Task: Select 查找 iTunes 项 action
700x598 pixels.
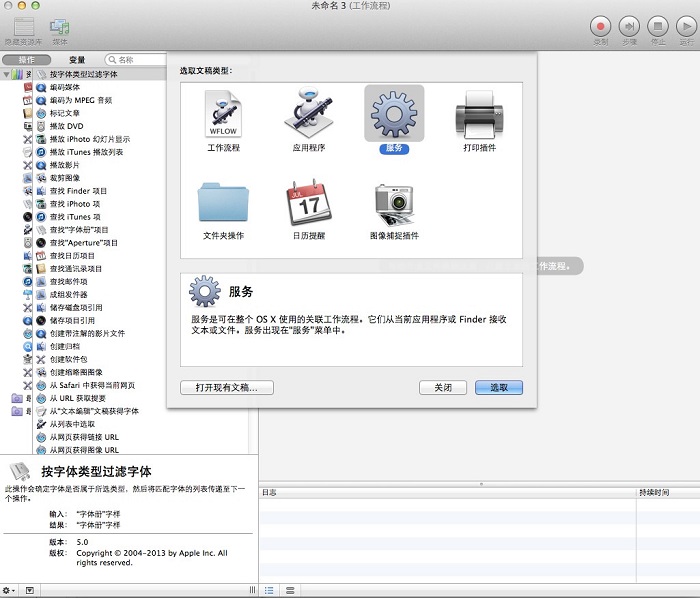Action: 100,217
